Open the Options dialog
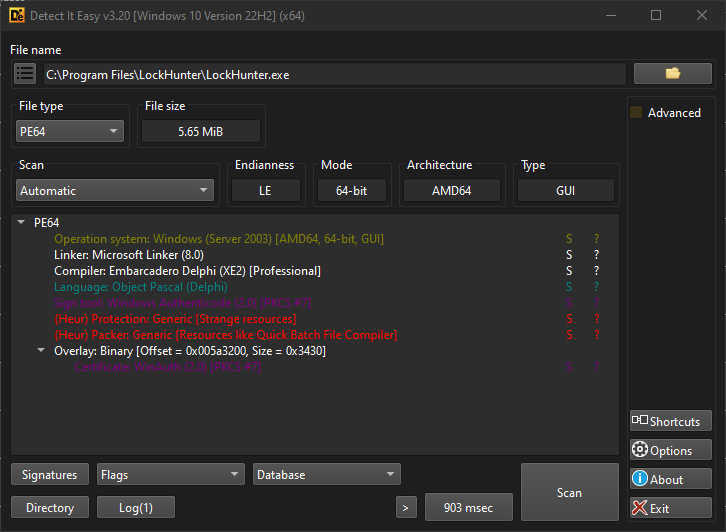This screenshot has height=532, width=726. click(670, 450)
